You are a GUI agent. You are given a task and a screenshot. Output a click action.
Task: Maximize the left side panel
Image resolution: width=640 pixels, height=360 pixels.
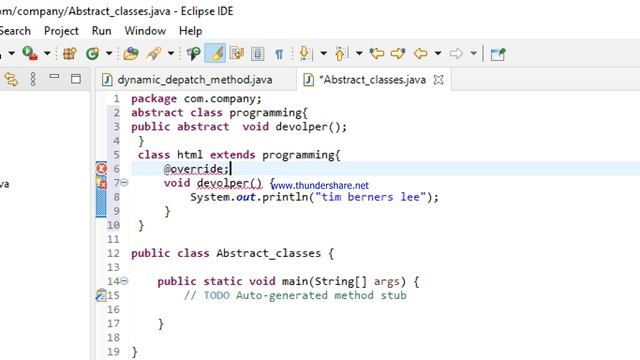tap(76, 79)
